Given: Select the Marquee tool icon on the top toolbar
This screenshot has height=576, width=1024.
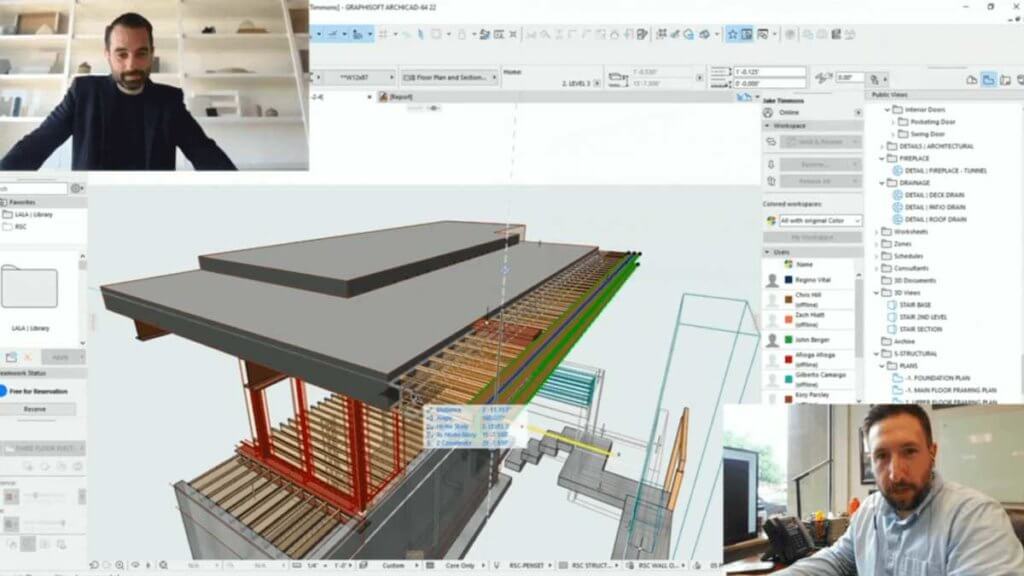Looking at the screenshot, I should click(437, 35).
